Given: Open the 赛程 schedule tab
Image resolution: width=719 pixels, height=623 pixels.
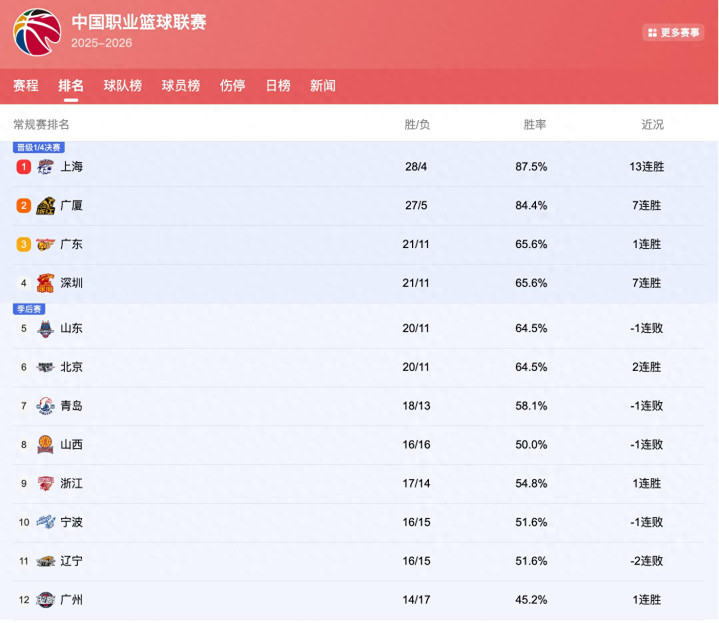Looking at the screenshot, I should [26, 86].
